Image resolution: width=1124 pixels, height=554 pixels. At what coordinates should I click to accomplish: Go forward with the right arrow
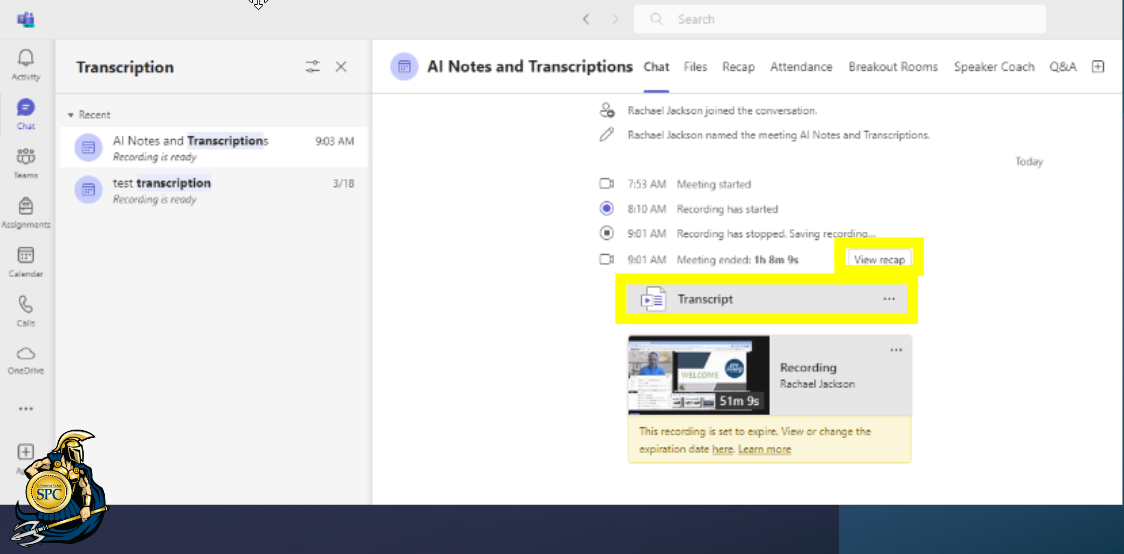pos(614,19)
